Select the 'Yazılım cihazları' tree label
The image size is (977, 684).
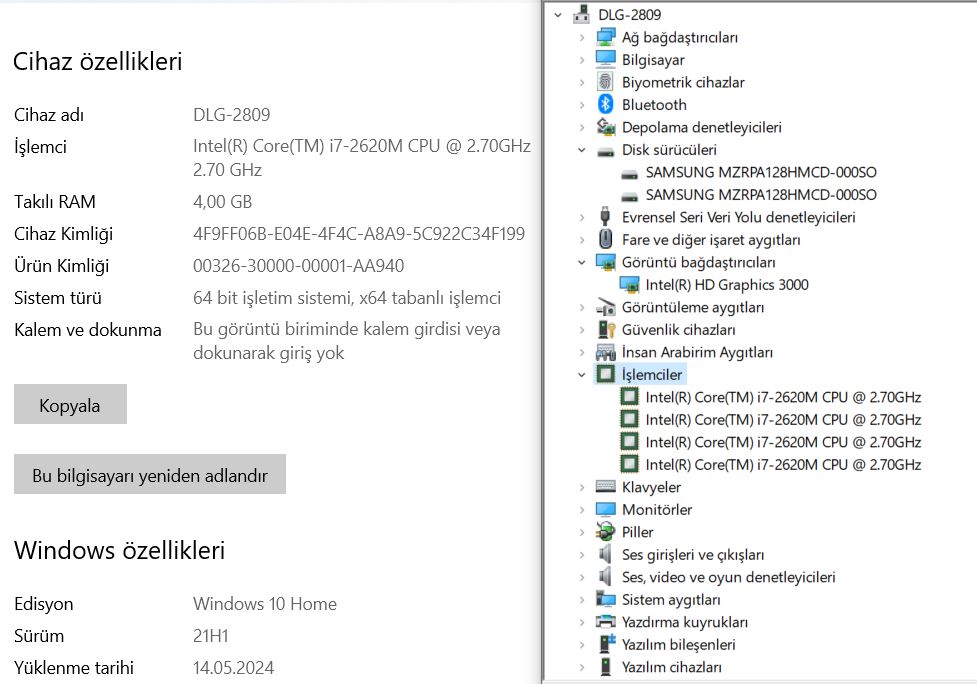672,667
